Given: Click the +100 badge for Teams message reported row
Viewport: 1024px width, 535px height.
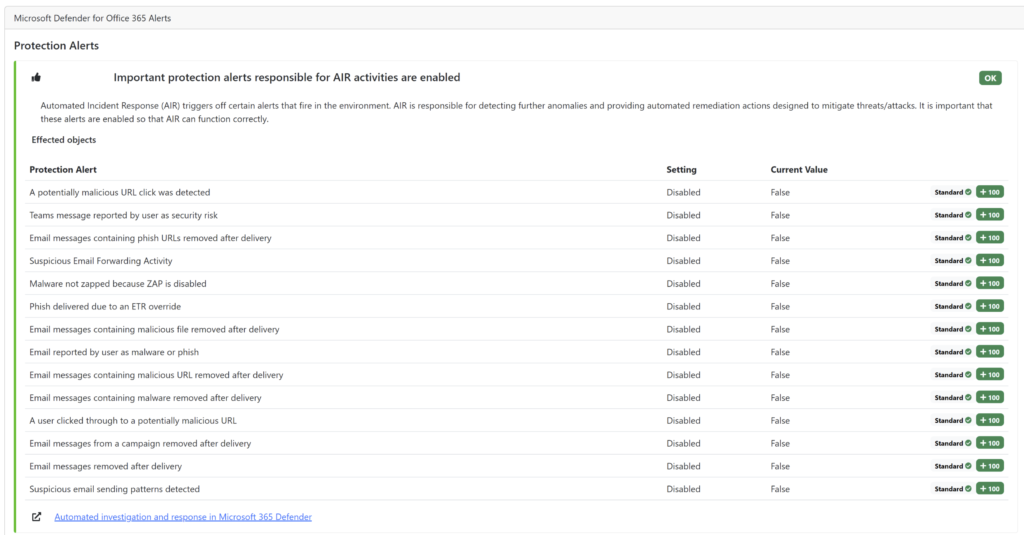Looking at the screenshot, I should tap(990, 215).
